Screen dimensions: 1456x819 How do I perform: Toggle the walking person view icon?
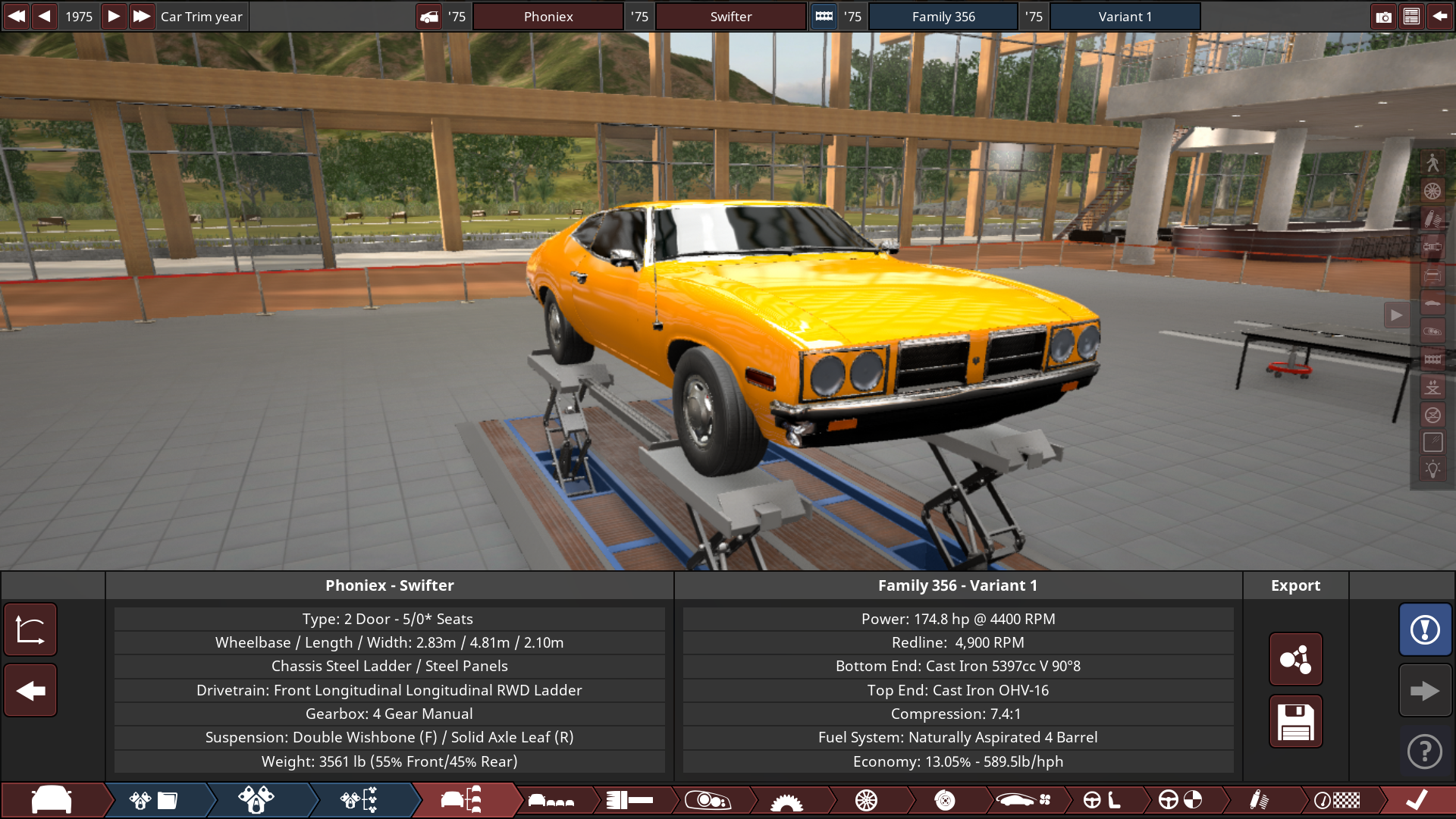point(1432,162)
